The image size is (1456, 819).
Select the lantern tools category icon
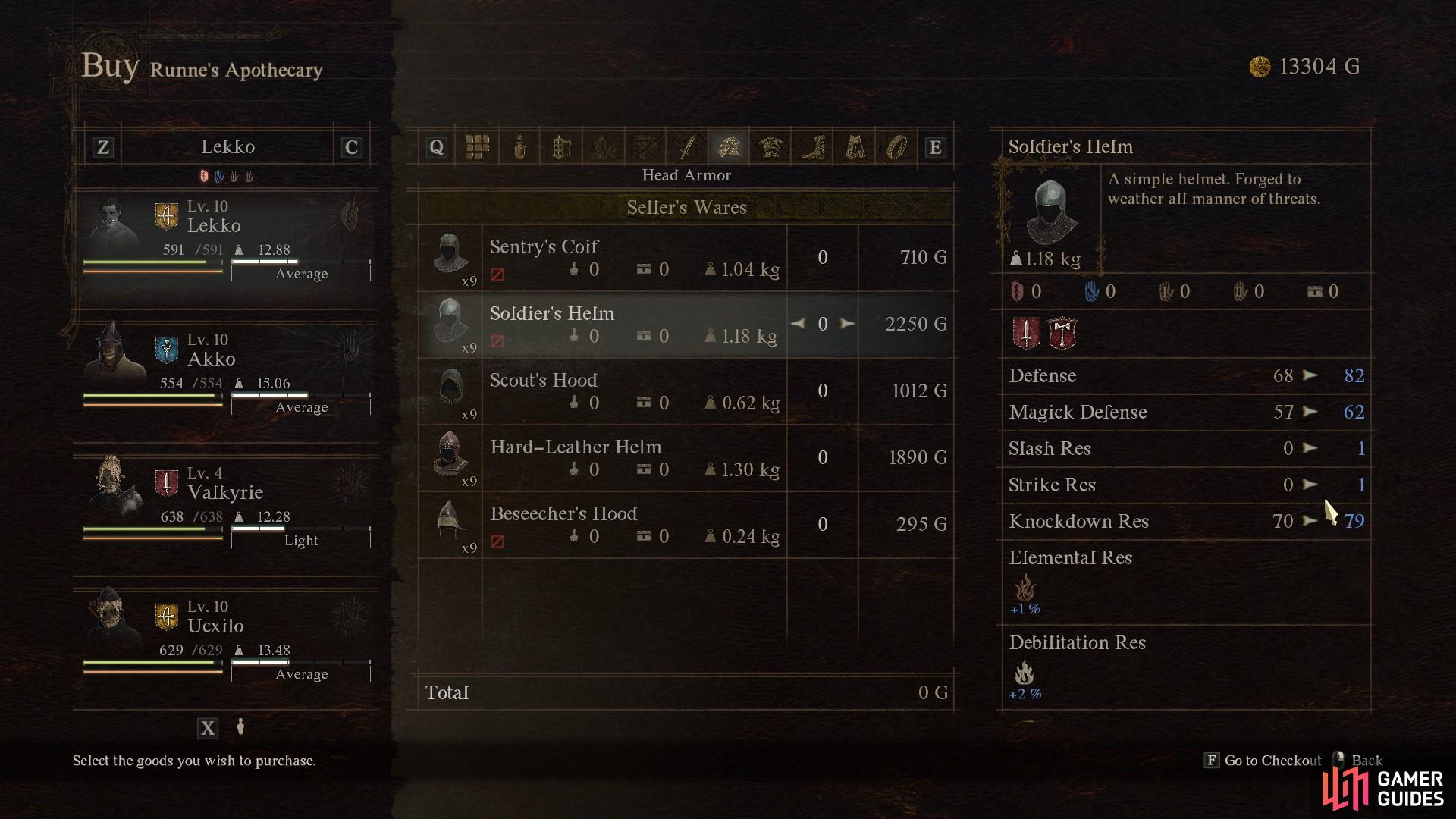pyautogui.click(x=561, y=147)
